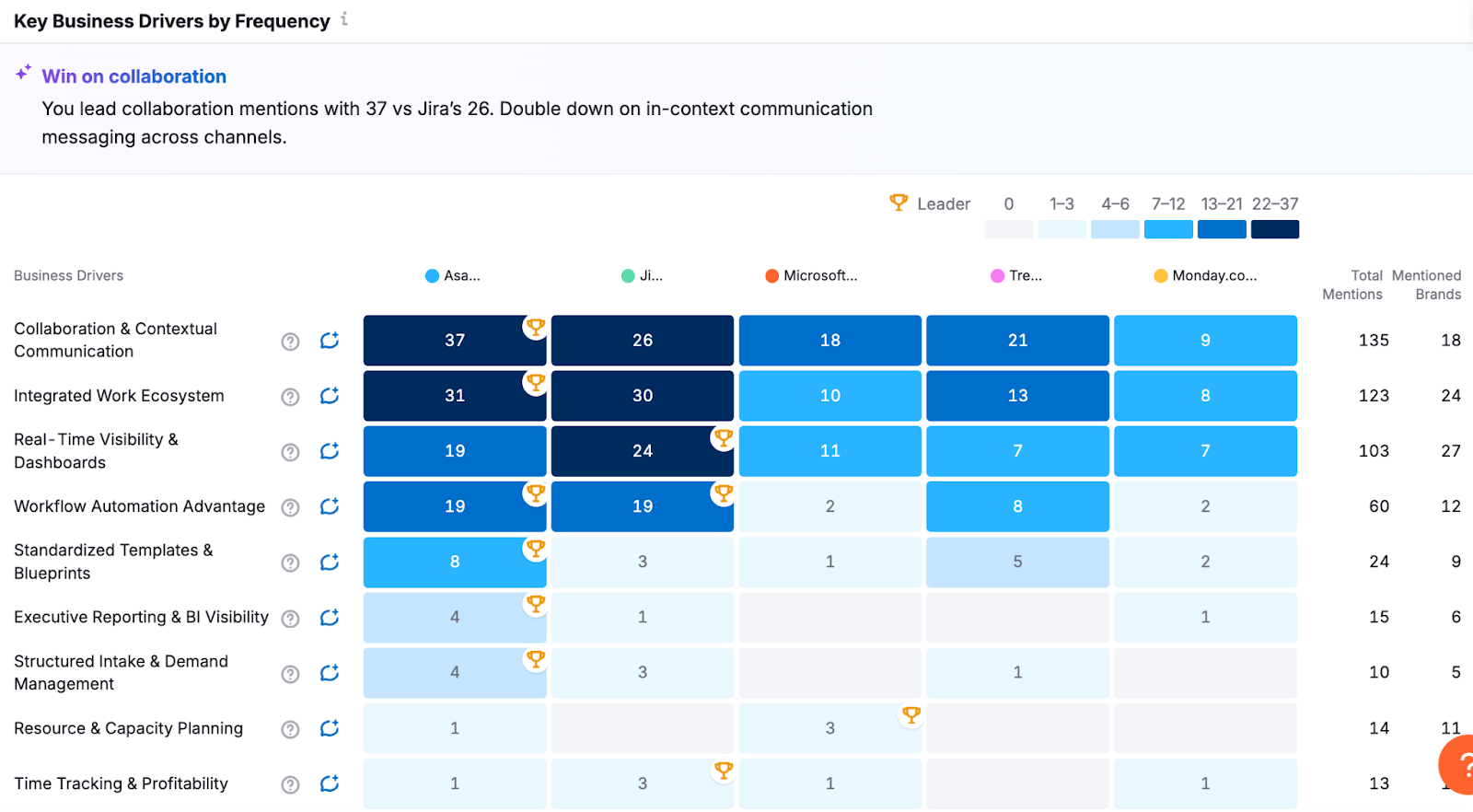The height and width of the screenshot is (812, 1473).
Task: Click the Mentioned Brands column header
Action: click(1426, 284)
